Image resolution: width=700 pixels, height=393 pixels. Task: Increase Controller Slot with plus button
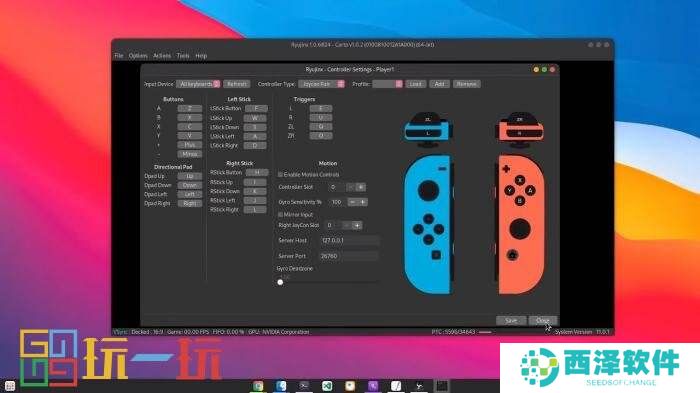361,187
